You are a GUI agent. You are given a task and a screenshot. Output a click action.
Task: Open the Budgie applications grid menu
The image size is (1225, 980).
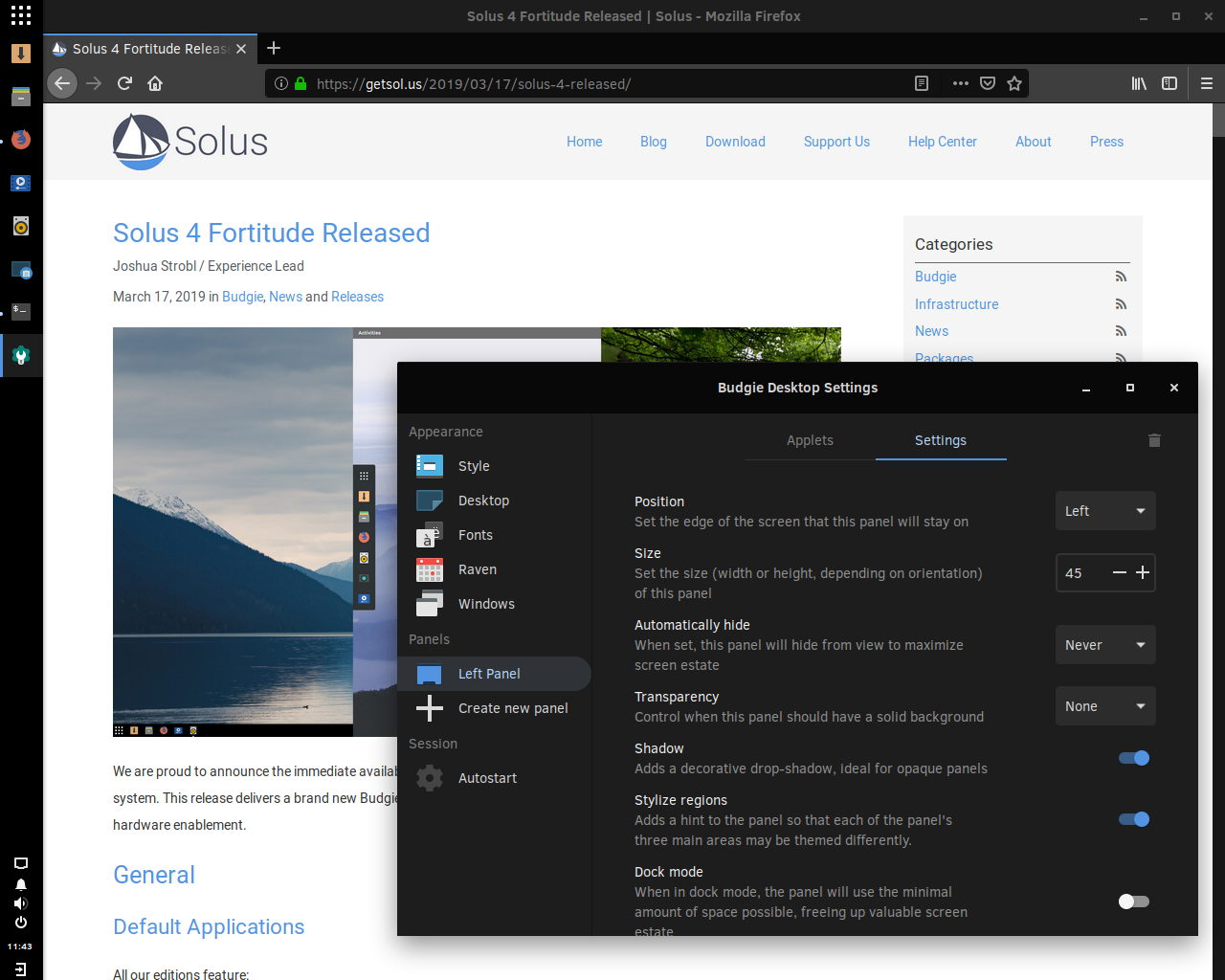[21, 15]
